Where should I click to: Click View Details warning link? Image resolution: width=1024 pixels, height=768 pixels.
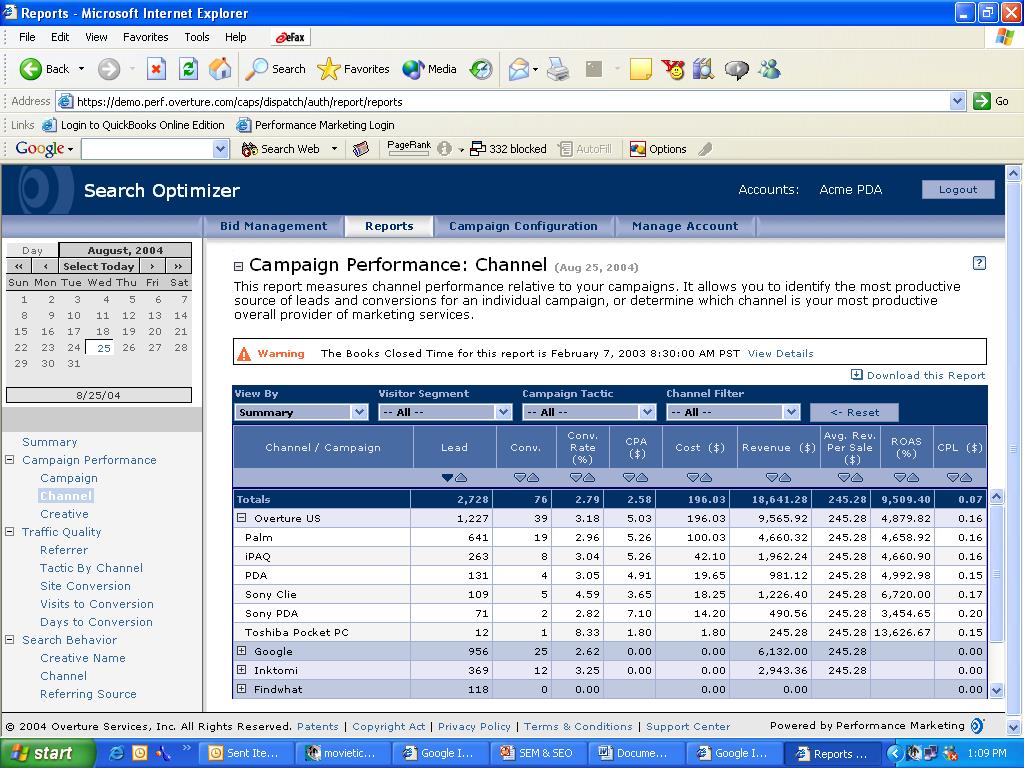coord(780,353)
